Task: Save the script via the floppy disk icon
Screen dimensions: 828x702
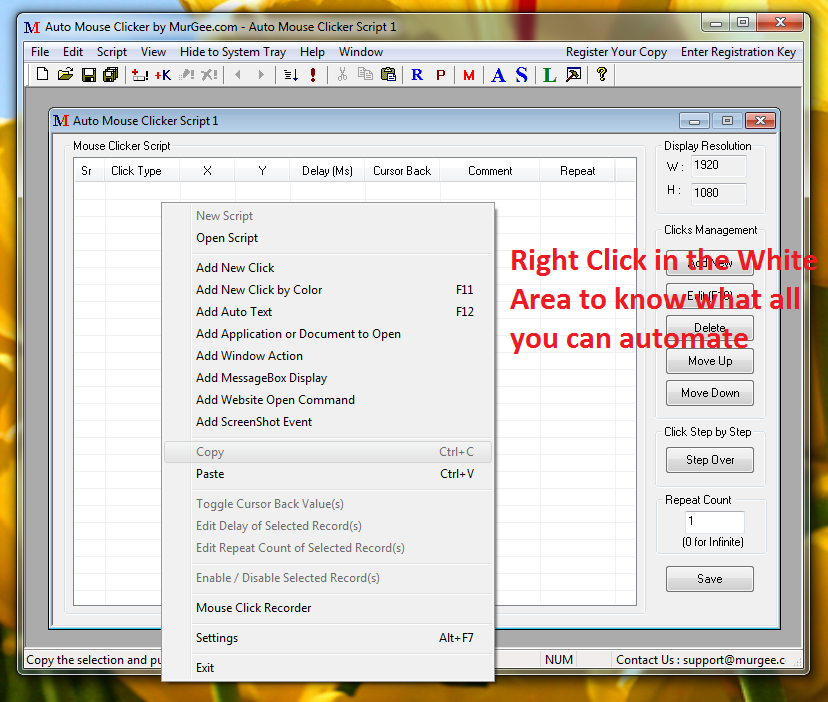Action: [x=87, y=73]
